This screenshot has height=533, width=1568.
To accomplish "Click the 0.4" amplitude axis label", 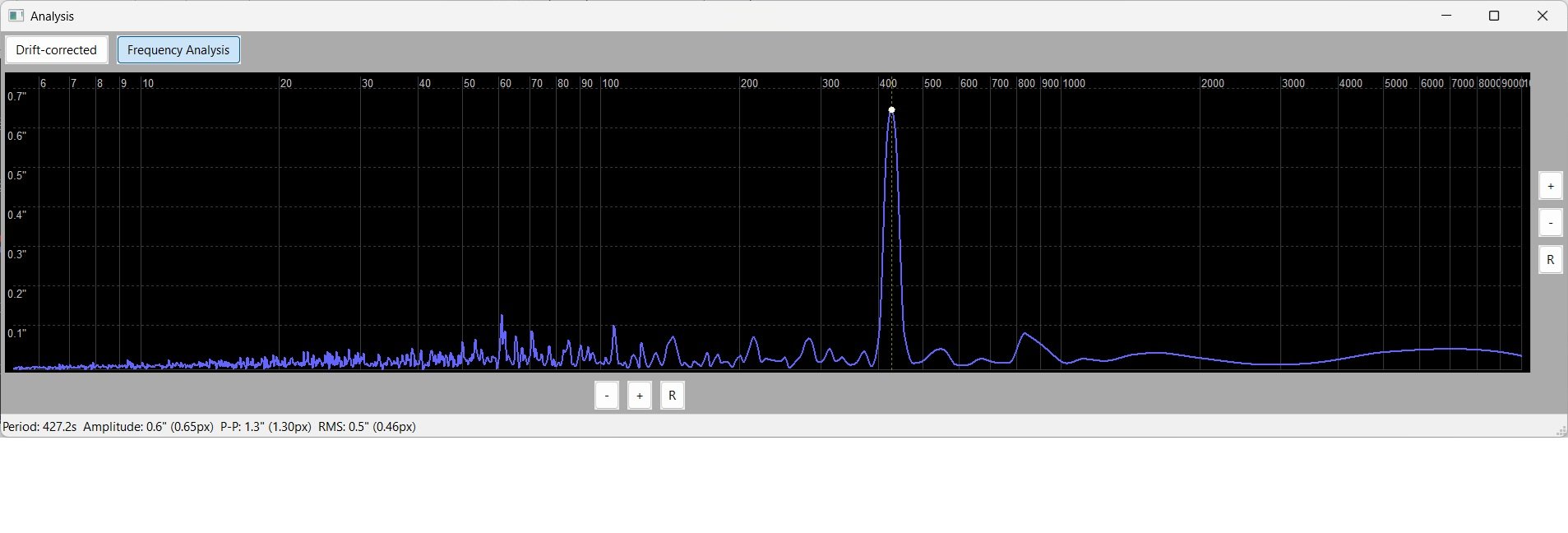I will (x=17, y=215).
